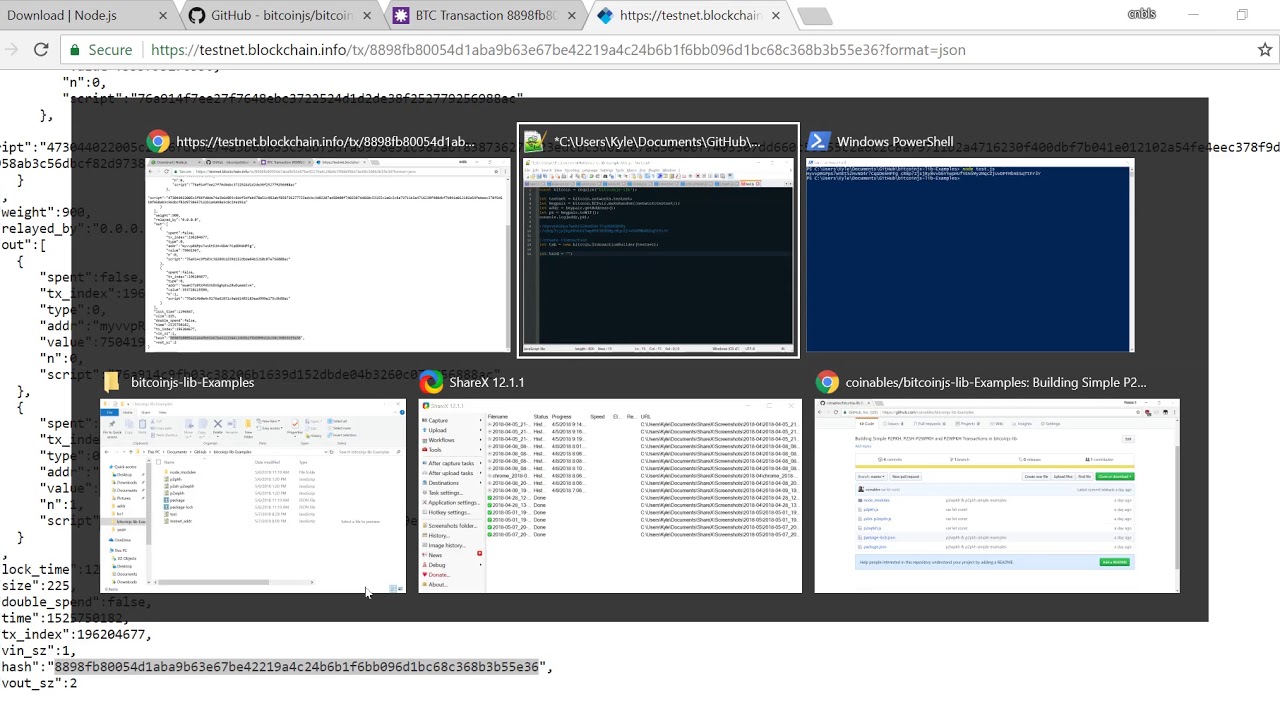Screen dimensions: 1280x720
Task: Switch to the bitcoinjs-lib-Examples folder thumbnail
Action: [x=253, y=496]
